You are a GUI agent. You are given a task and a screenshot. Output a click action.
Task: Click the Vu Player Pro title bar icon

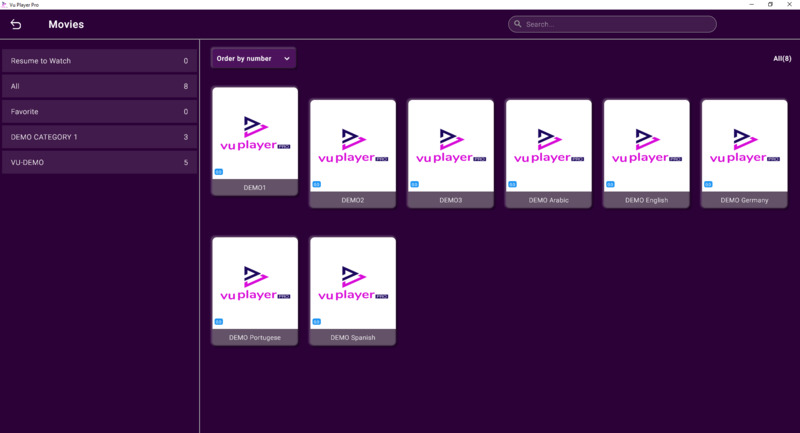click(4, 5)
